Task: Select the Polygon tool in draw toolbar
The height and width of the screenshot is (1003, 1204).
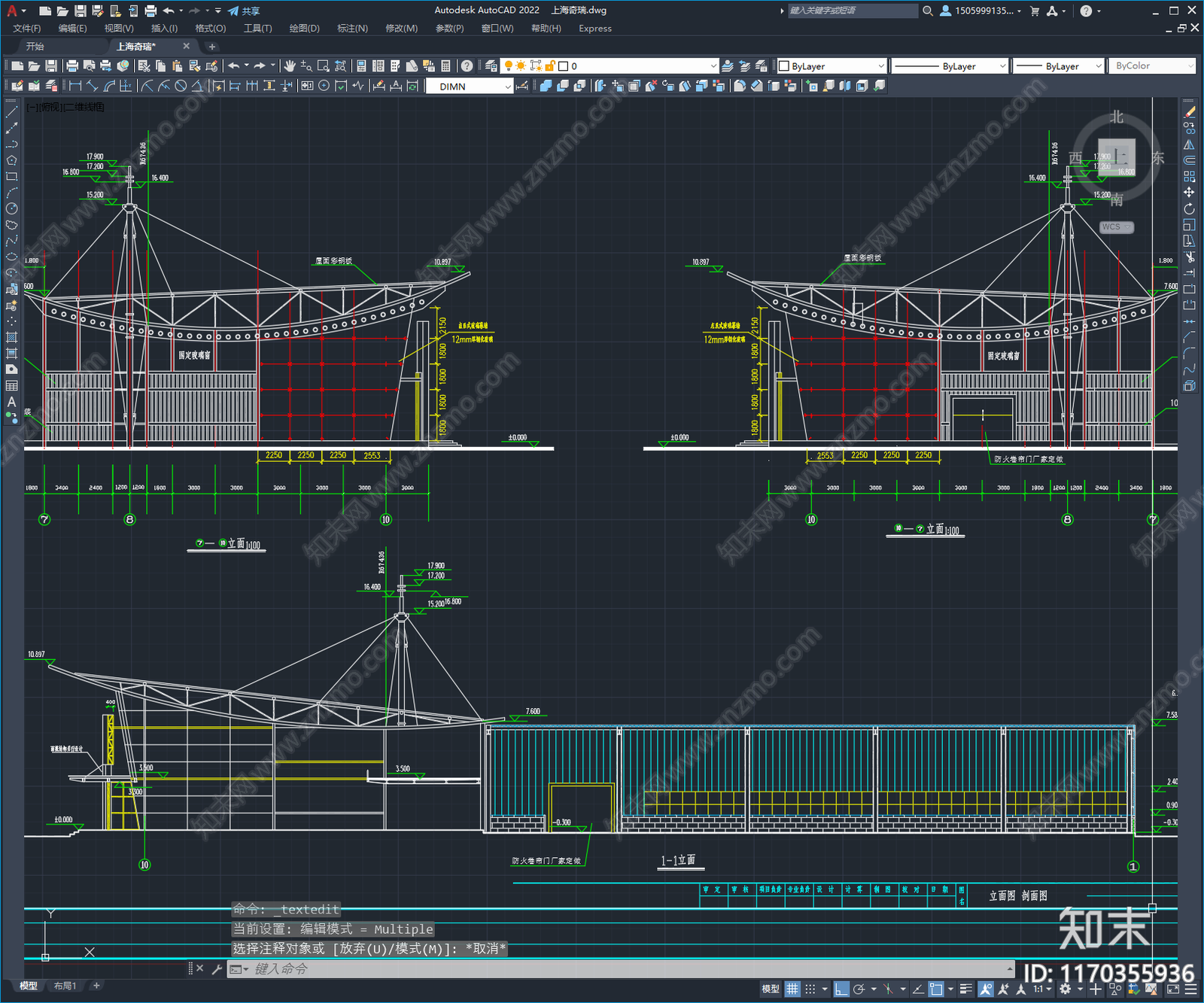Action: 11,160
